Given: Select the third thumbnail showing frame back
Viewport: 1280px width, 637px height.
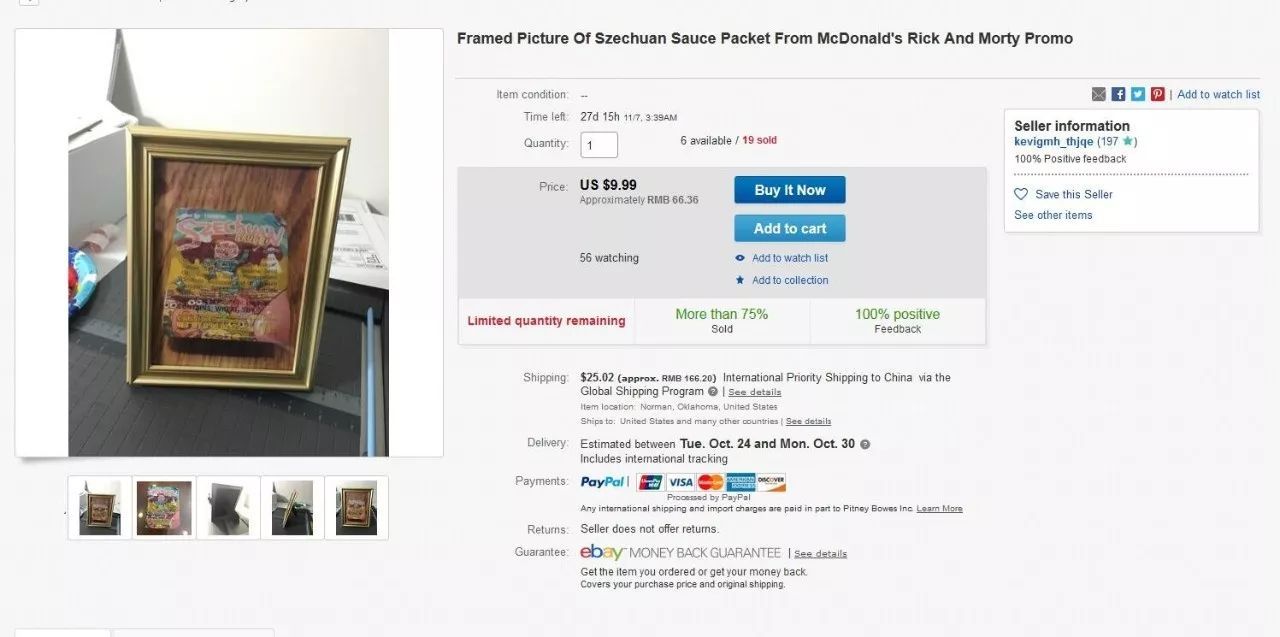Looking at the screenshot, I should (x=228, y=508).
